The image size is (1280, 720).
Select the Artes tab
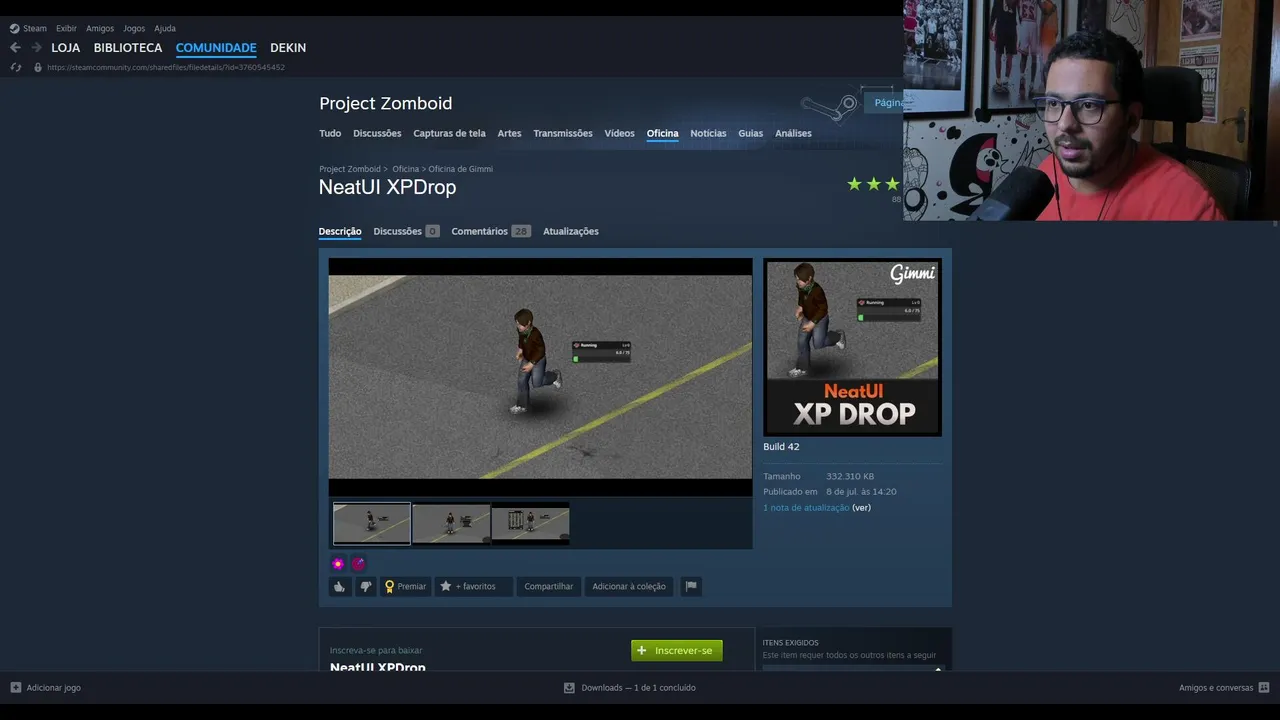click(x=509, y=133)
